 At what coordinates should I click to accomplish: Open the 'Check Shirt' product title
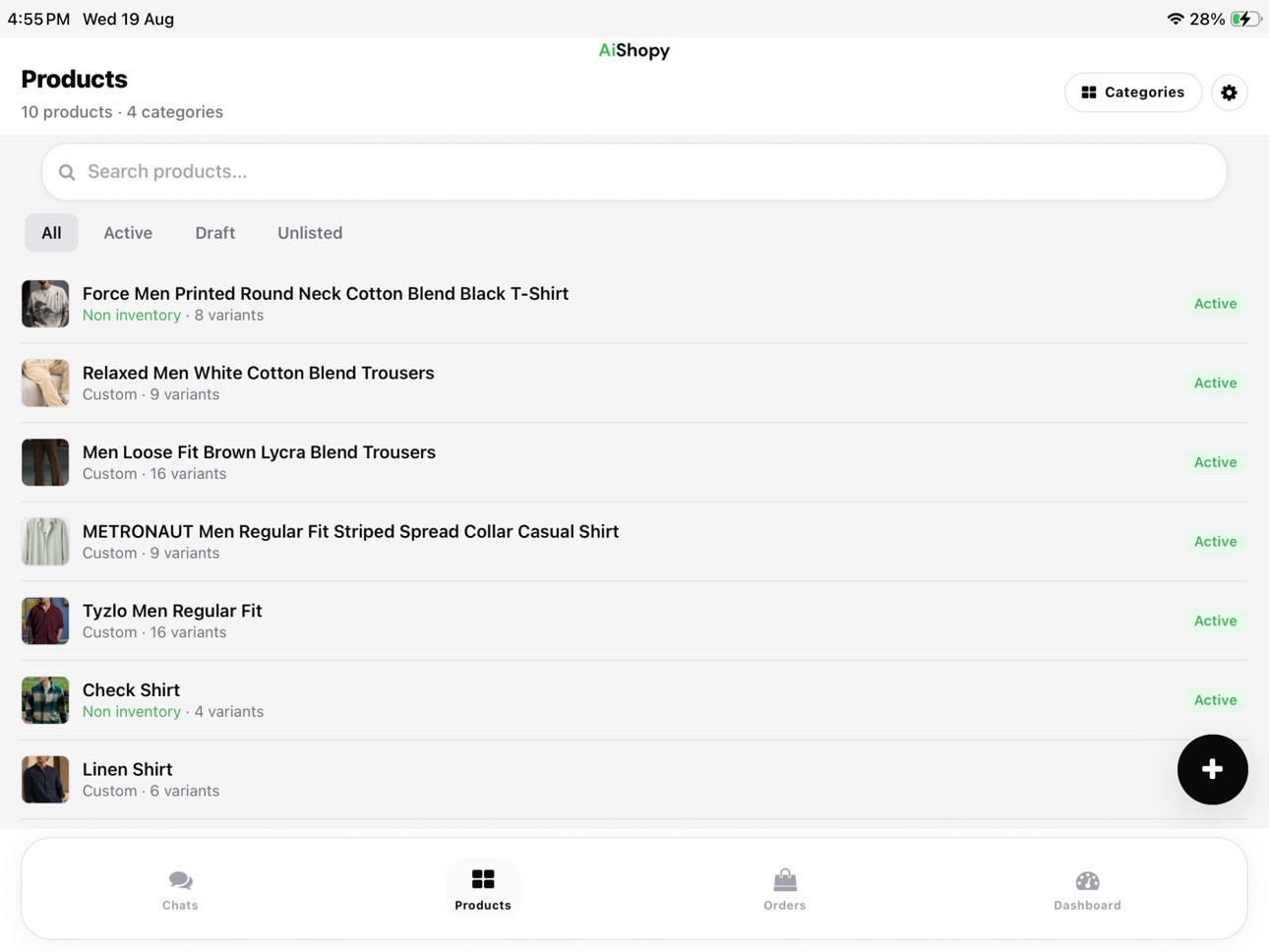[131, 689]
